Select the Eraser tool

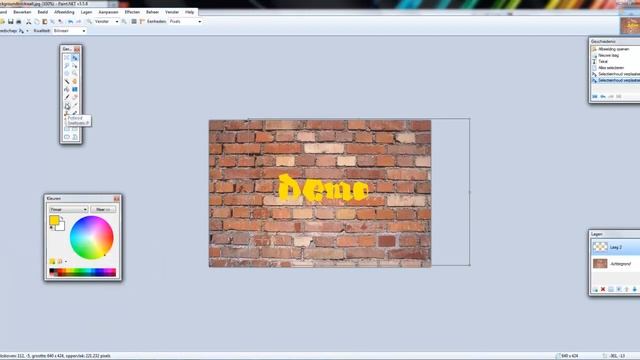point(75,97)
